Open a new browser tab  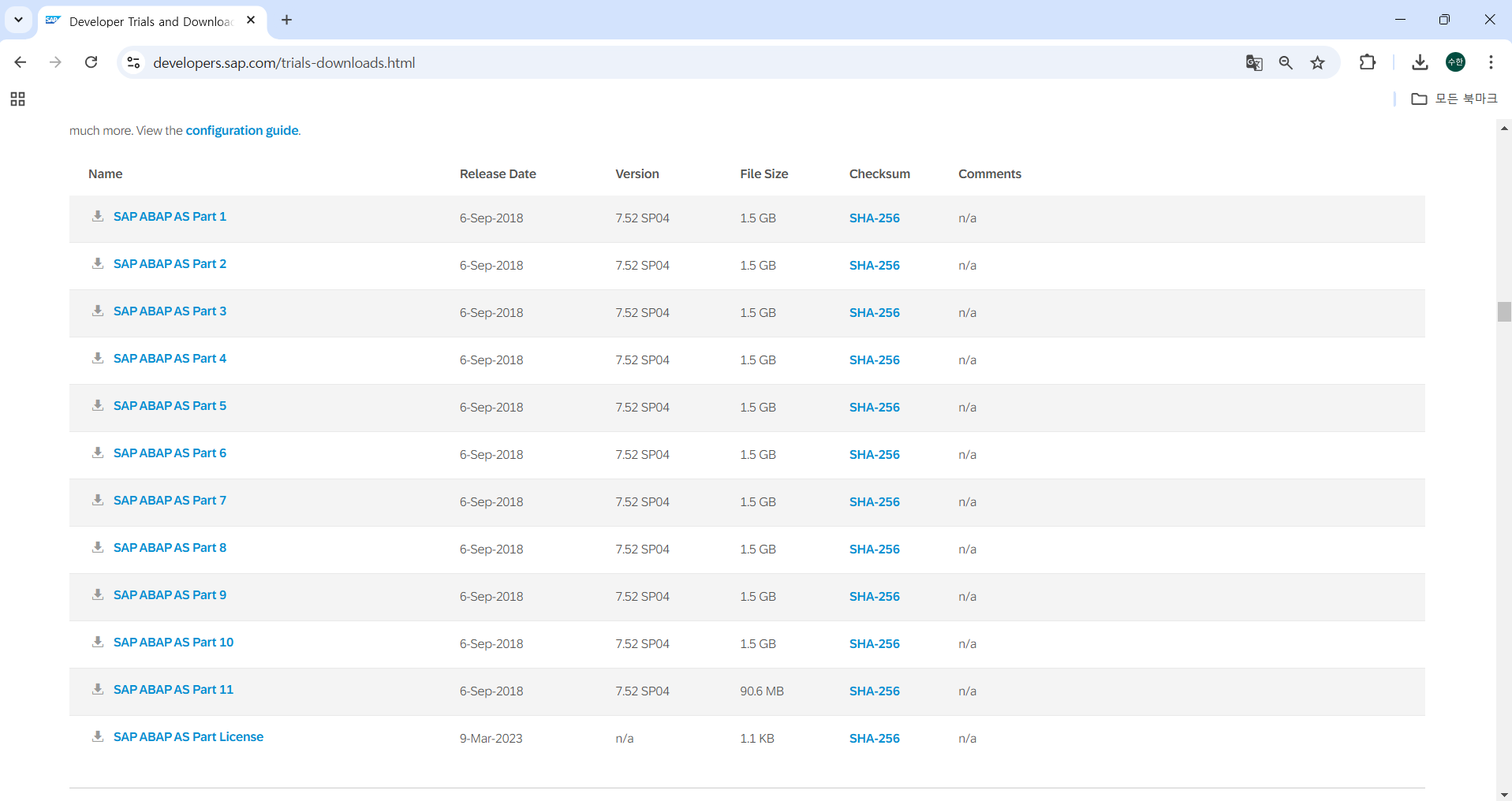(x=287, y=20)
